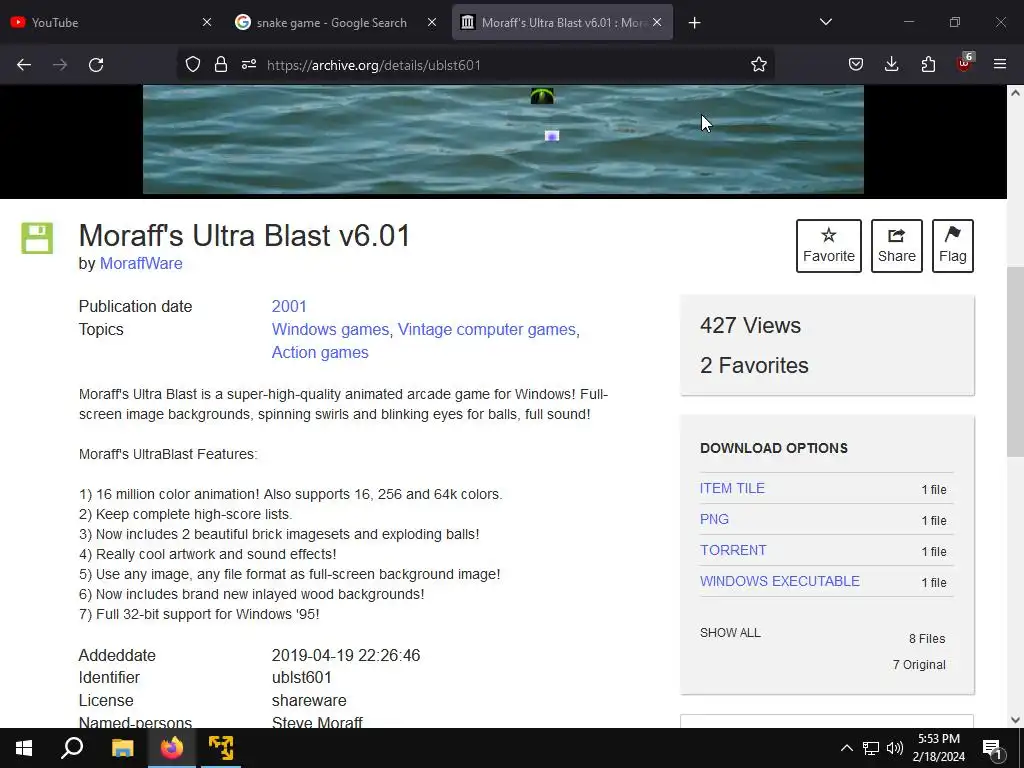Click the scrollbar down arrow
The height and width of the screenshot is (768, 1024).
pos(1015,720)
